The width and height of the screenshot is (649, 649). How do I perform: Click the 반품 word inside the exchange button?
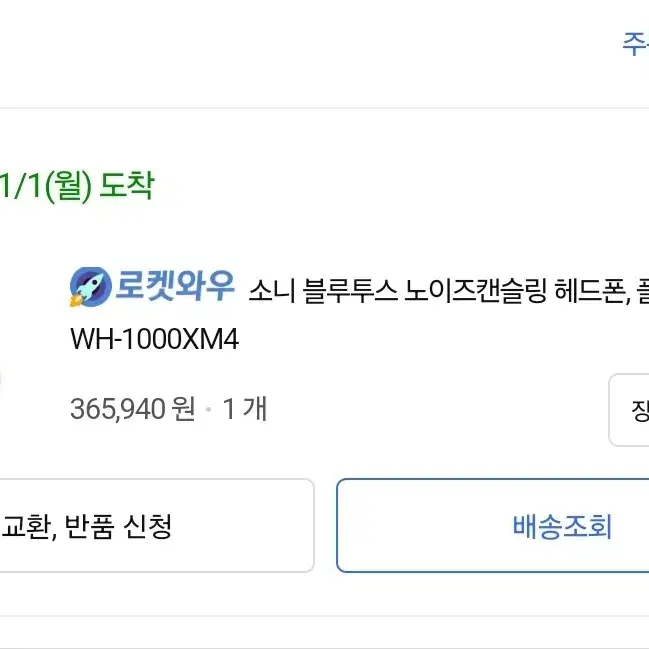pyautogui.click(x=89, y=526)
